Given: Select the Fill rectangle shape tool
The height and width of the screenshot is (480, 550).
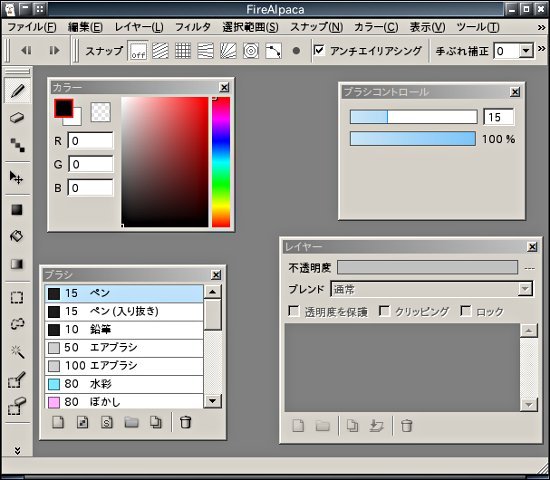Looking at the screenshot, I should point(16,210).
